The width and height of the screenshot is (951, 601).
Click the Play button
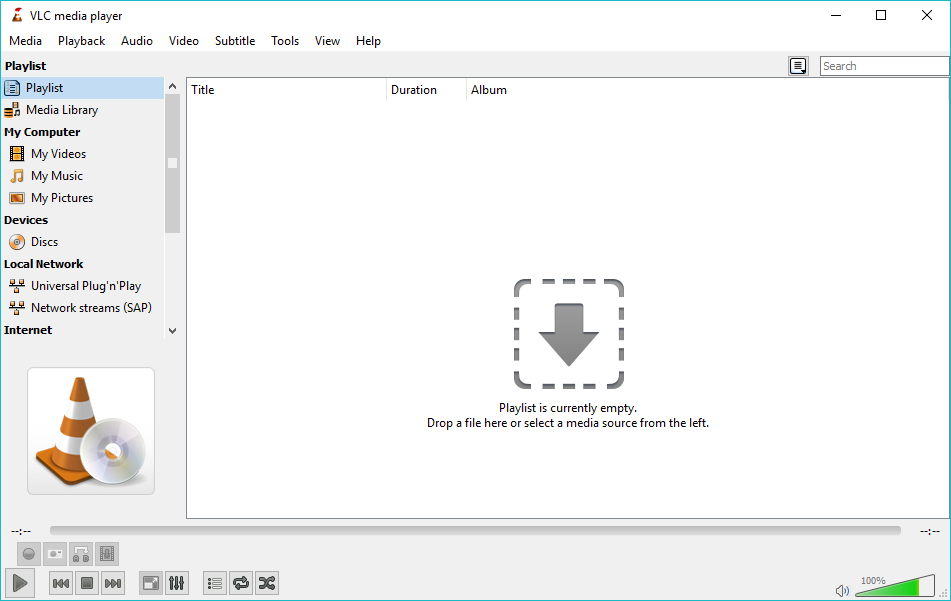20,583
